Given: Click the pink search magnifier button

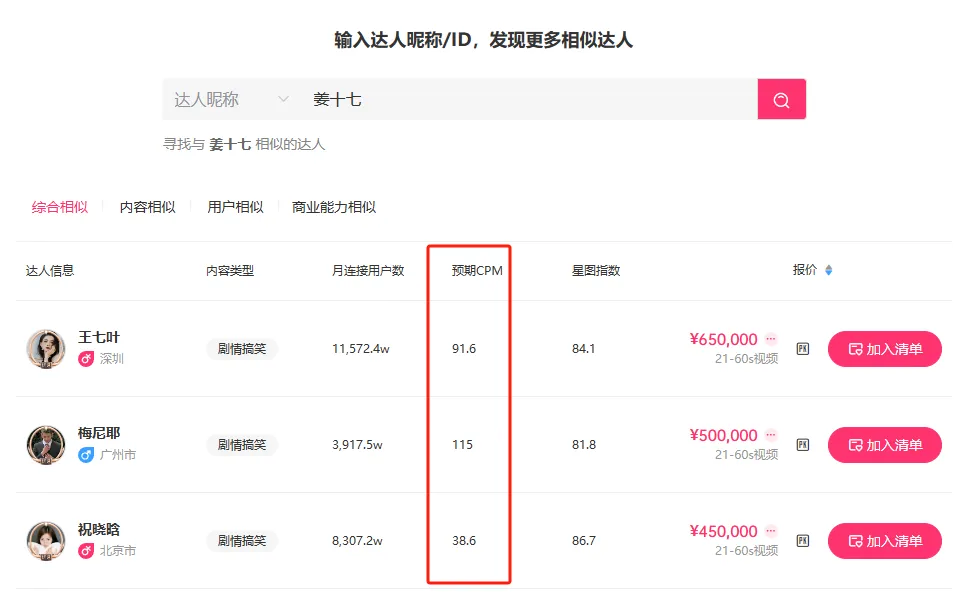Looking at the screenshot, I should point(781,100).
